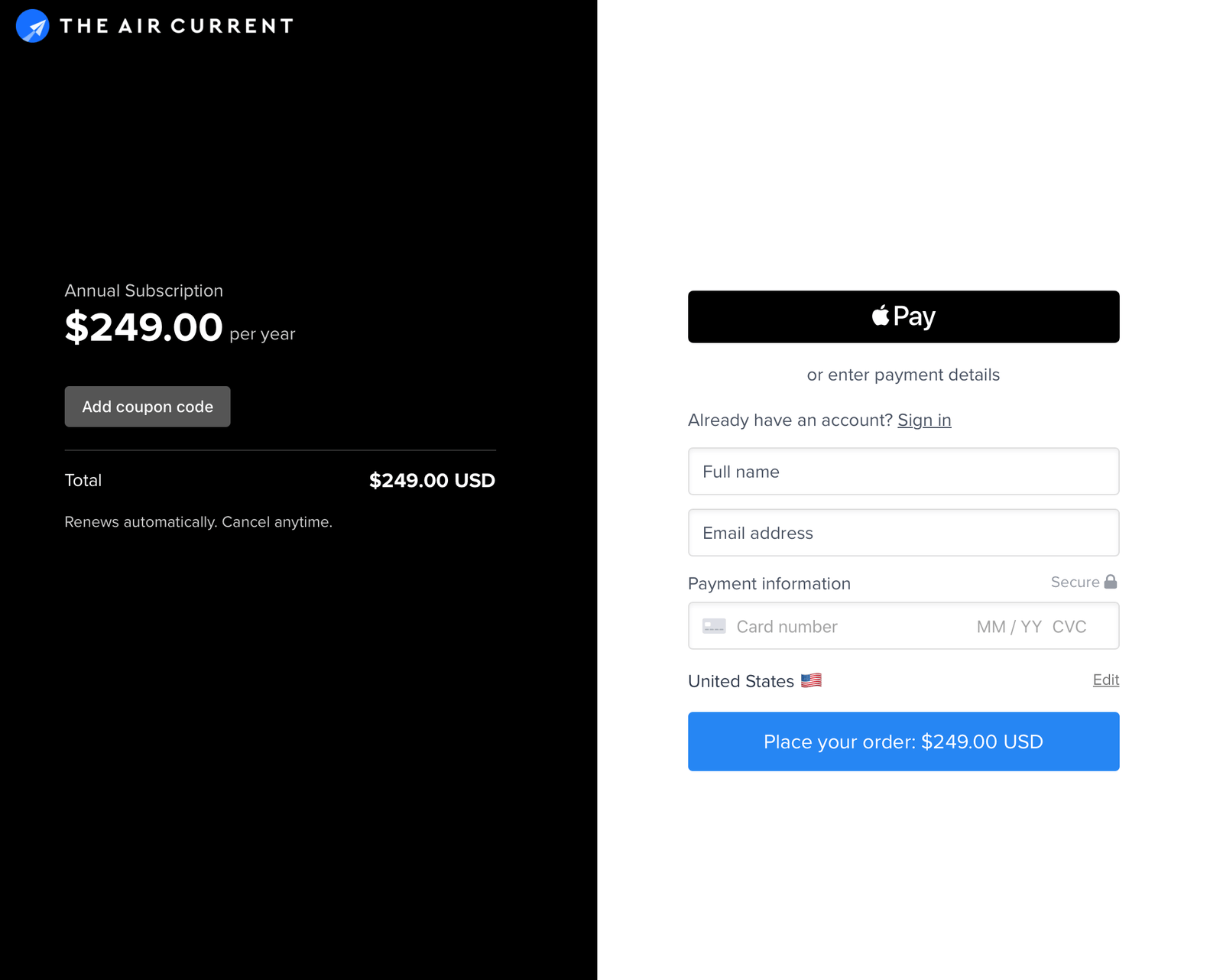
Task: Place your order for $249.00 USD
Action: pos(903,741)
